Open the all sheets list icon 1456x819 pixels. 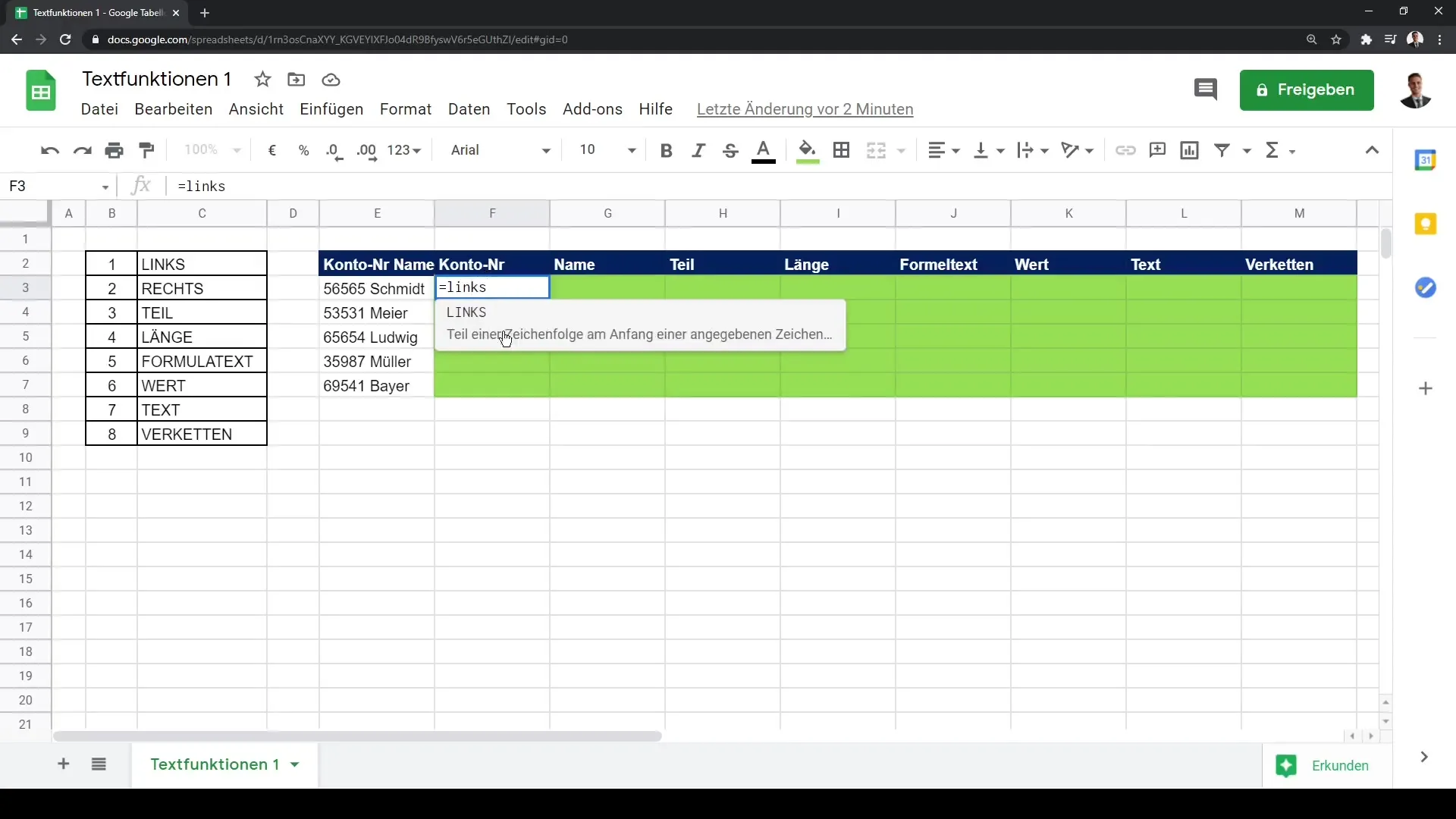[99, 764]
